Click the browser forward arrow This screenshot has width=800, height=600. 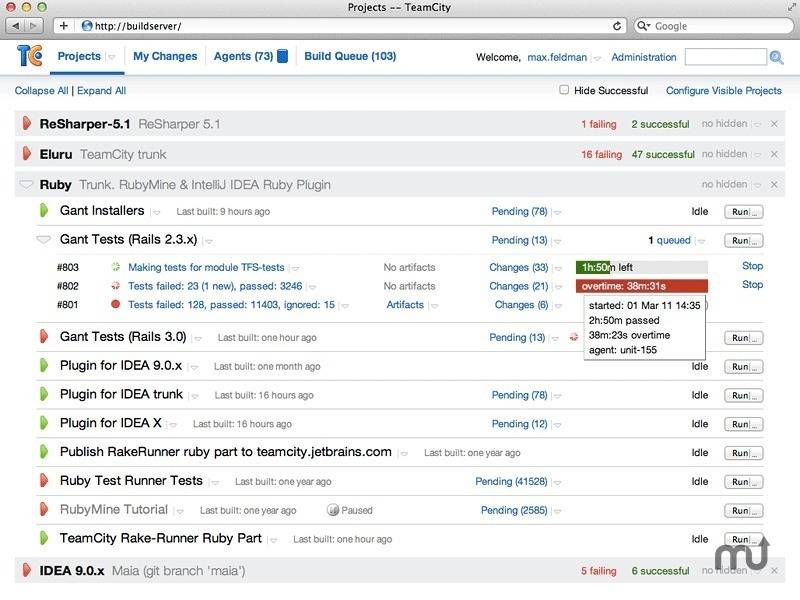33,26
